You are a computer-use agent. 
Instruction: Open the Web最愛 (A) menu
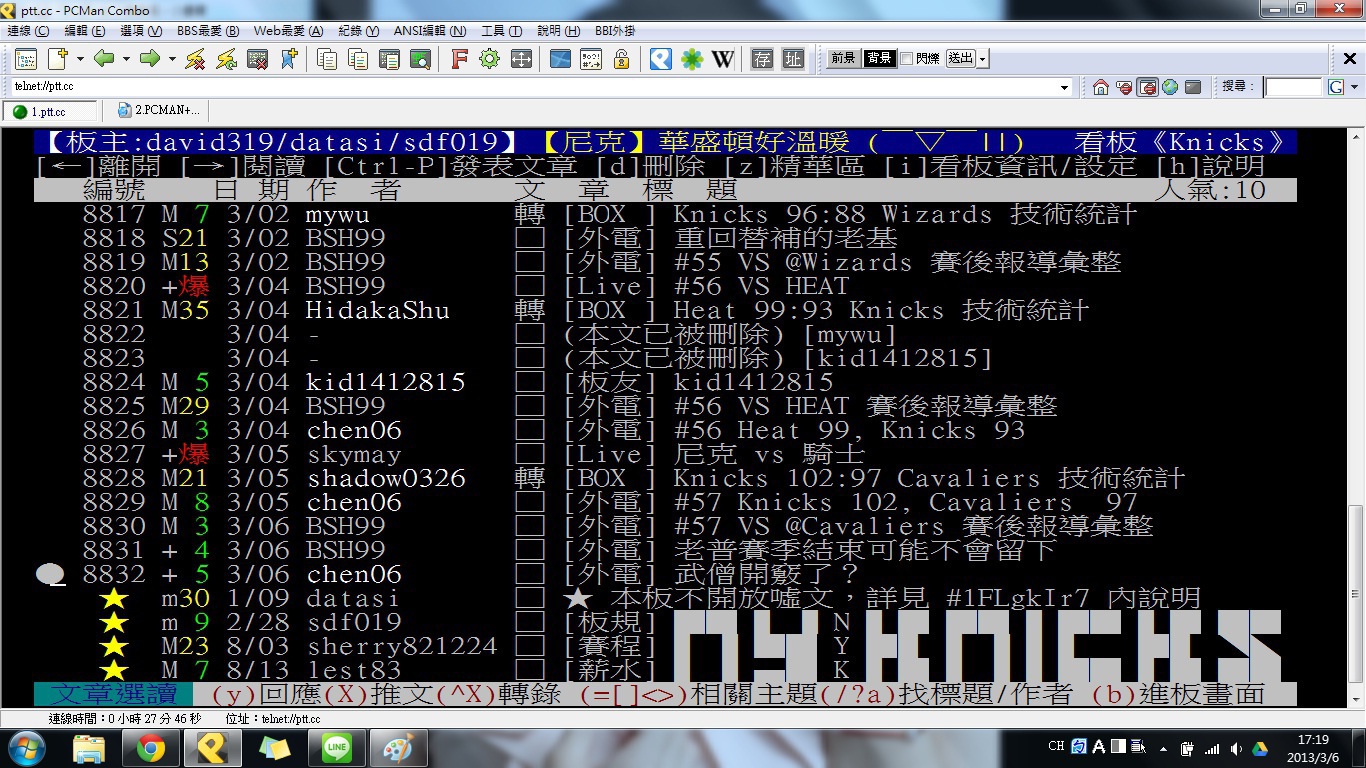(288, 31)
